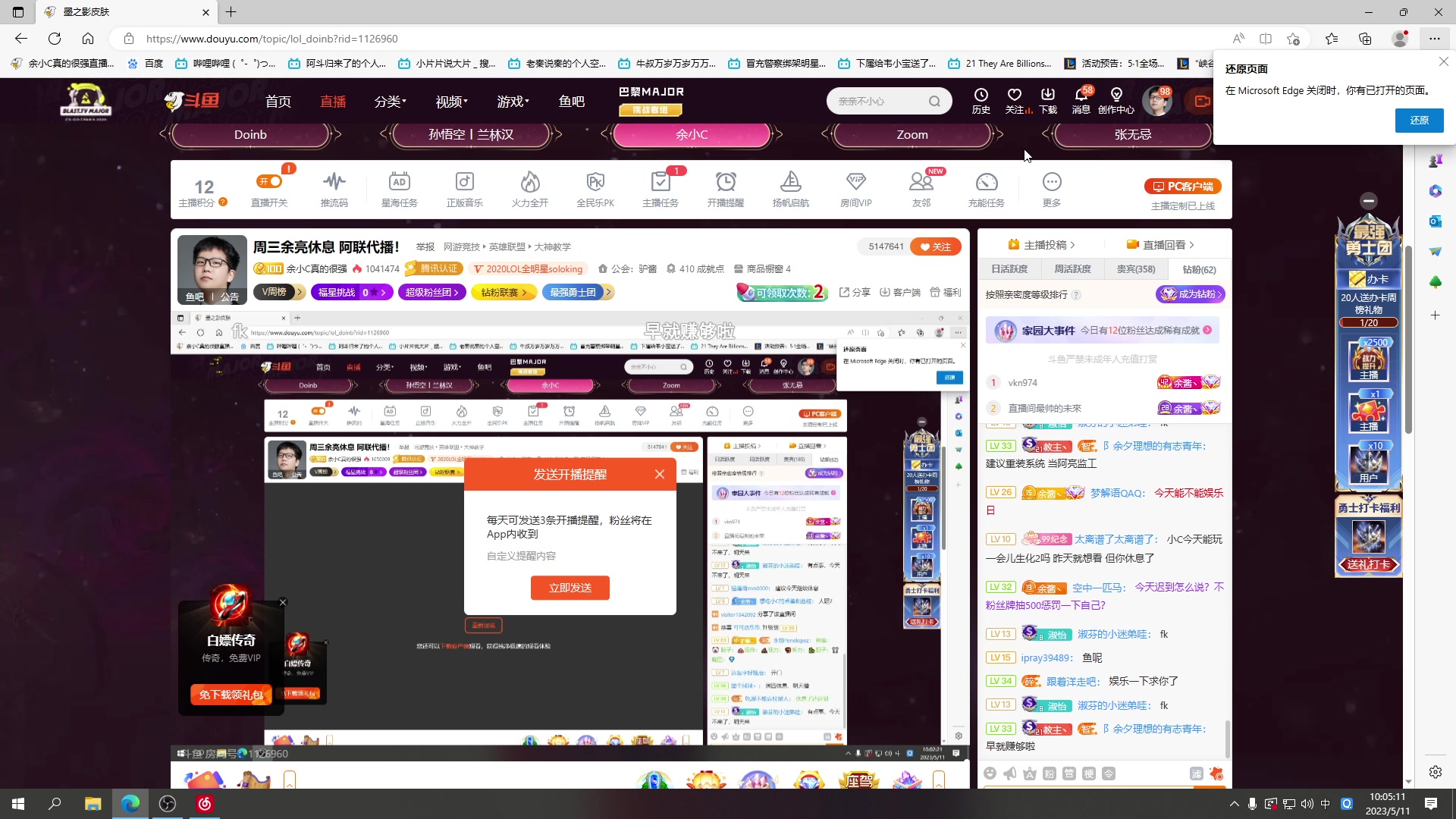Open the emoji picker in chat toolbar
This screenshot has width=1456, height=819.
click(990, 773)
